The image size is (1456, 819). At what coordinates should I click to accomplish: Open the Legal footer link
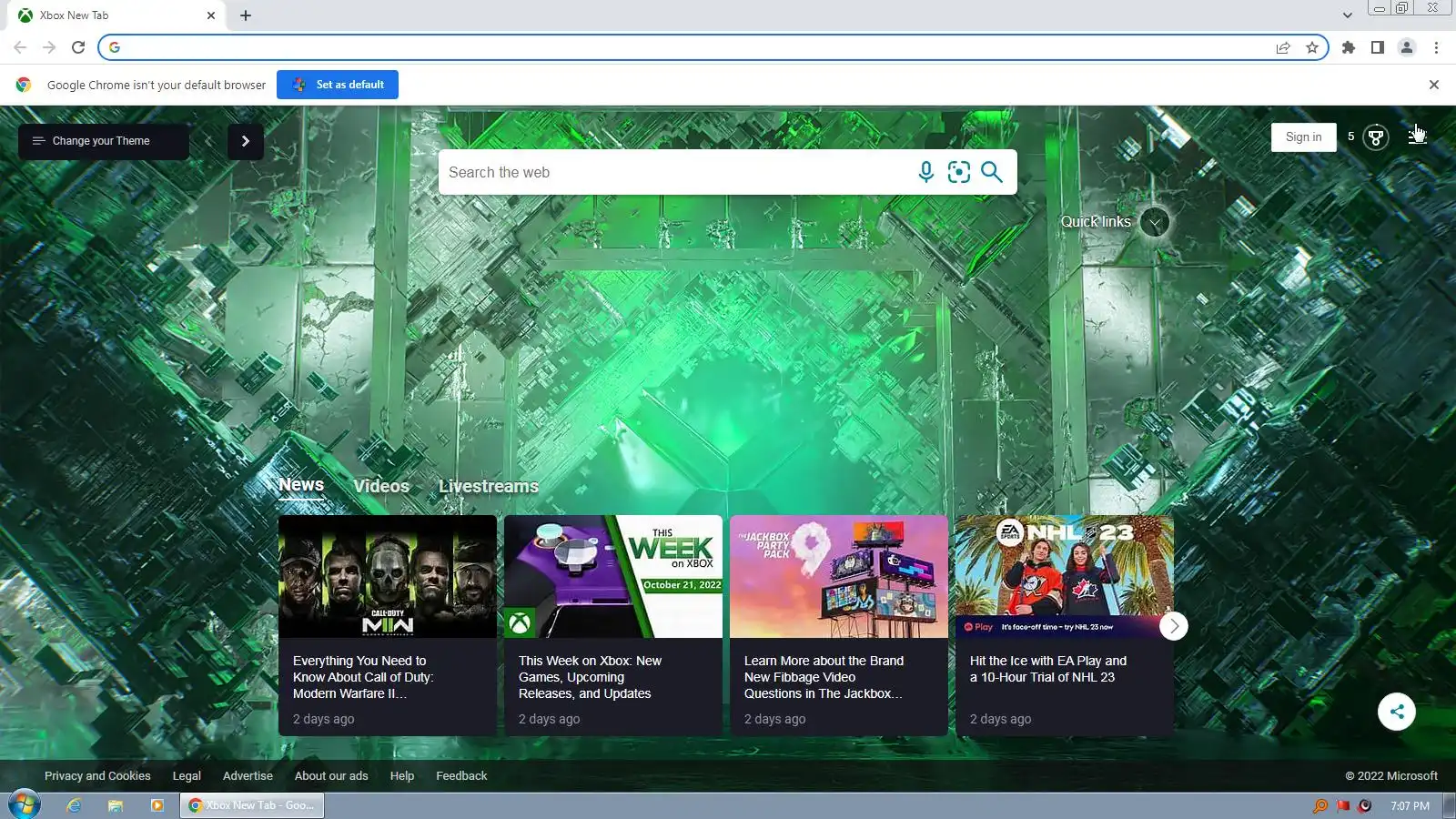tap(187, 776)
